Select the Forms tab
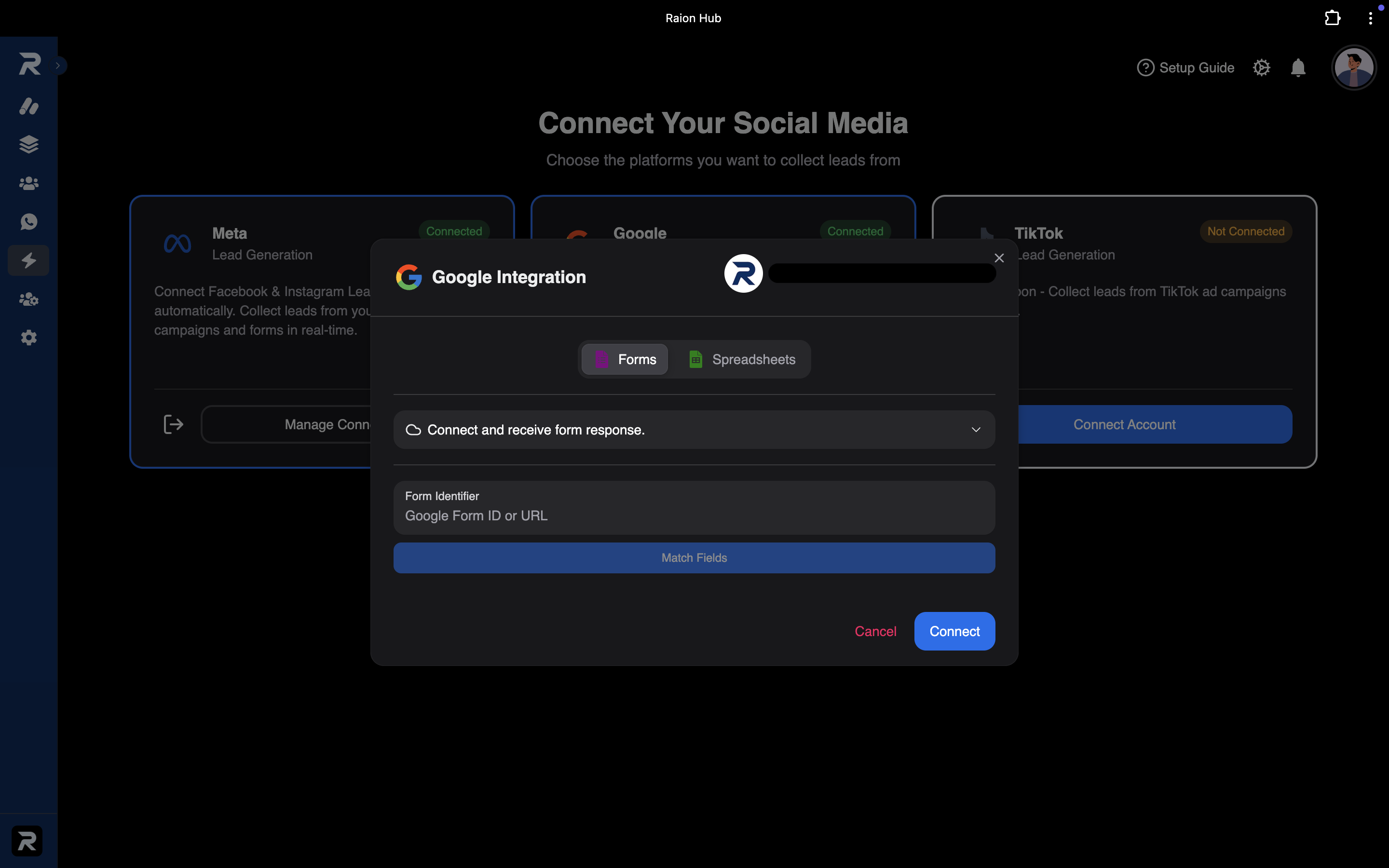 point(625,359)
